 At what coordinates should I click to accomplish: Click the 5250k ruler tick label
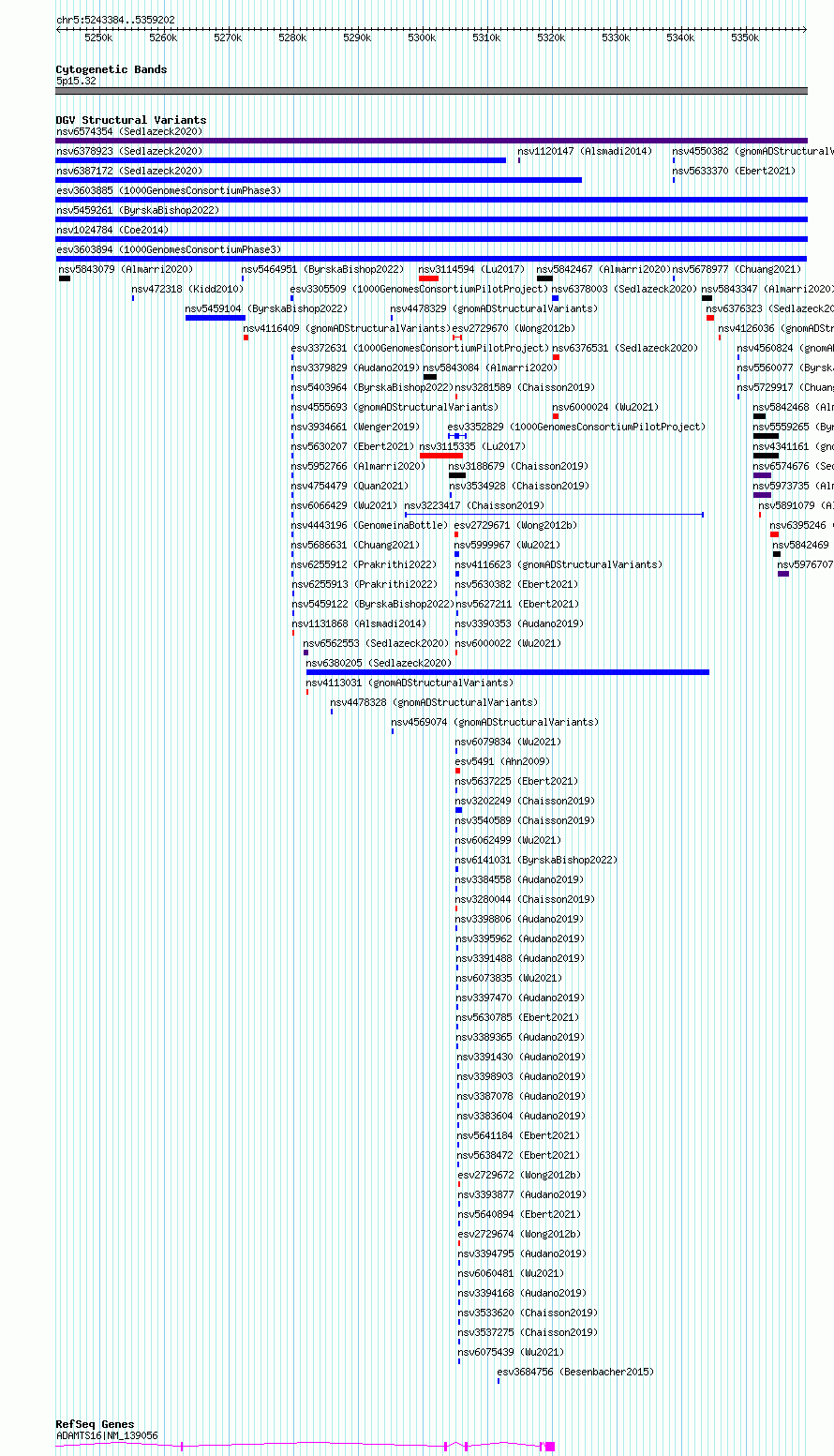click(x=98, y=38)
